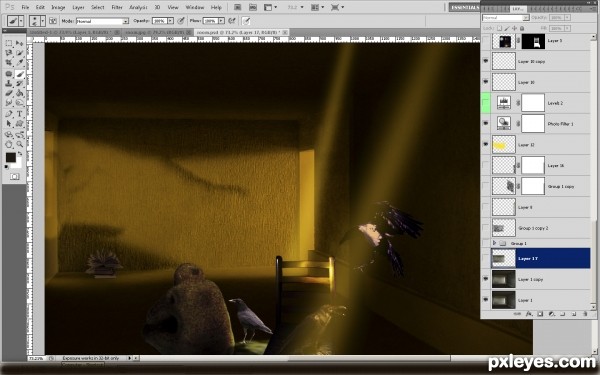The width and height of the screenshot is (600, 375).
Task: Select the Pen tool
Action: tap(8, 114)
